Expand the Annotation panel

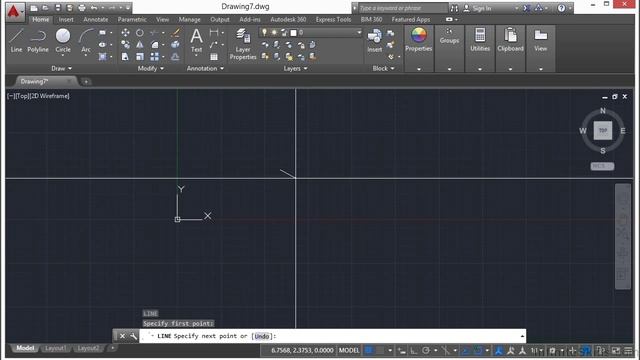[x=205, y=68]
